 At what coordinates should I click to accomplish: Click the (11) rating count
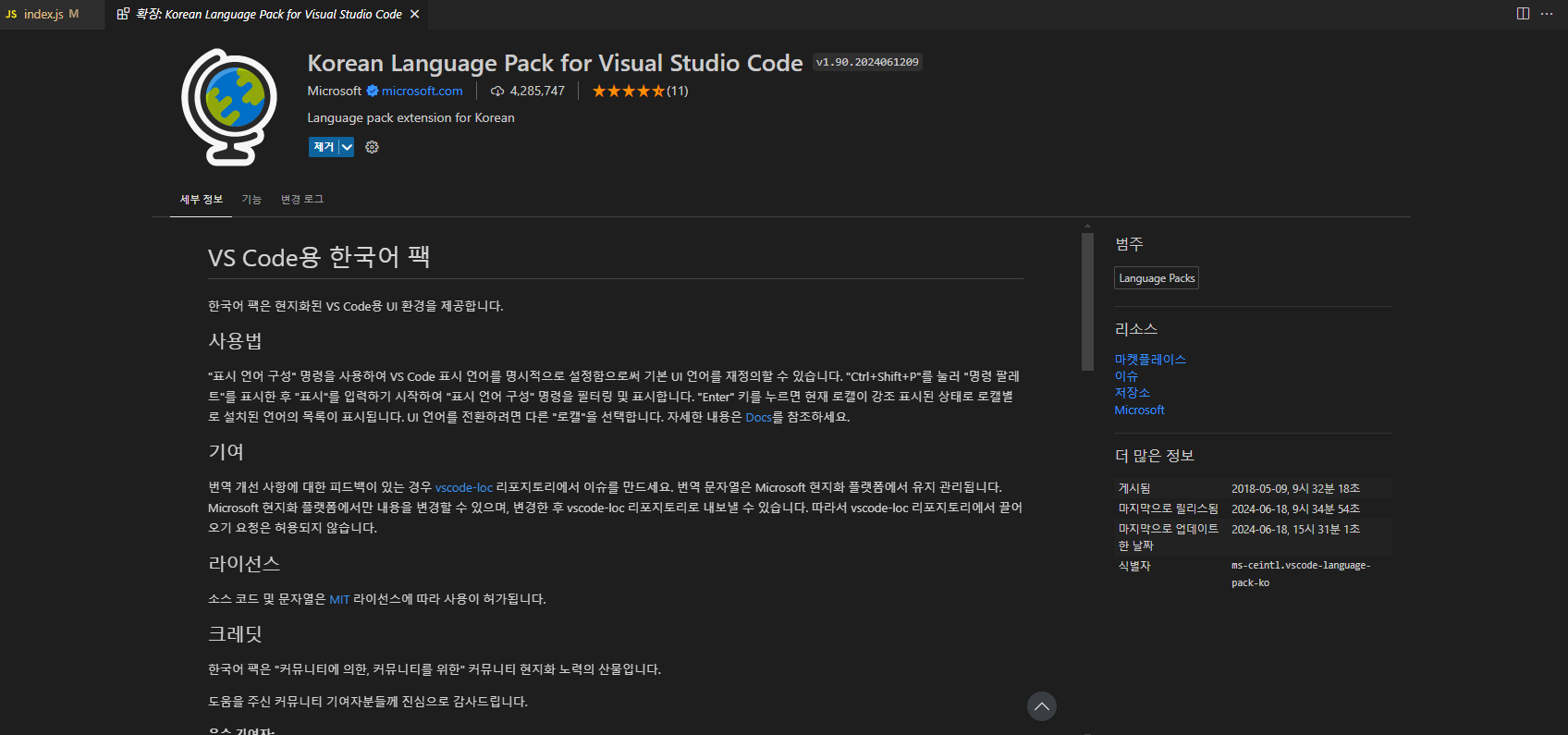[x=678, y=91]
